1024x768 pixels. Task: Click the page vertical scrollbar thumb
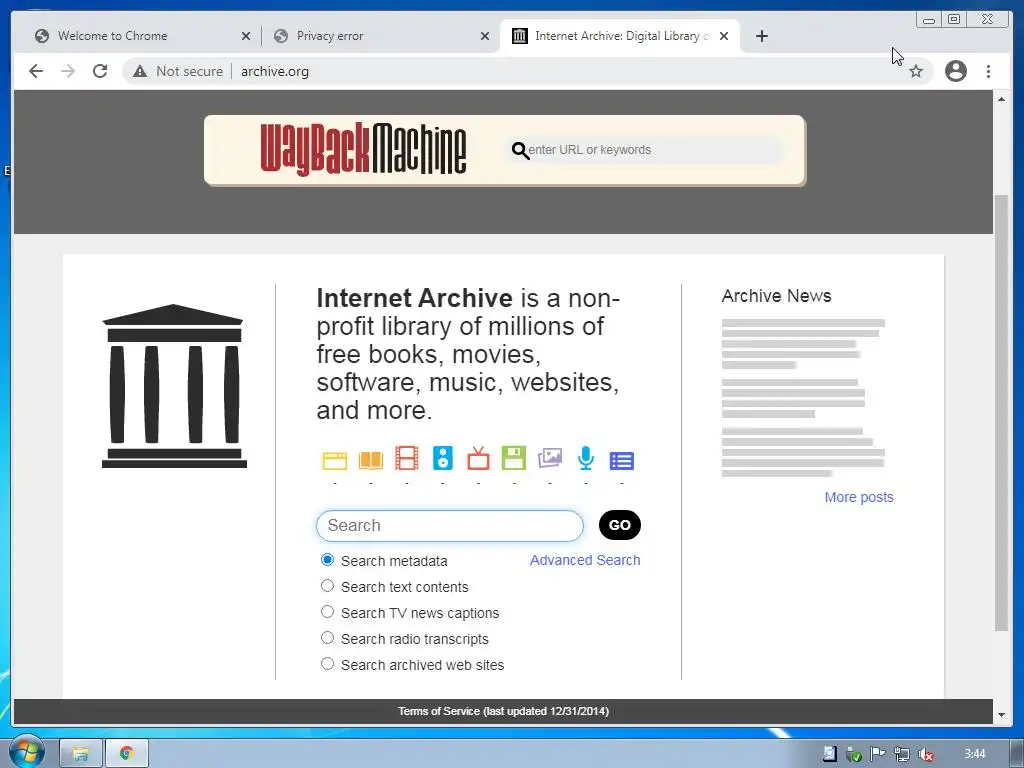pyautogui.click(x=1001, y=413)
